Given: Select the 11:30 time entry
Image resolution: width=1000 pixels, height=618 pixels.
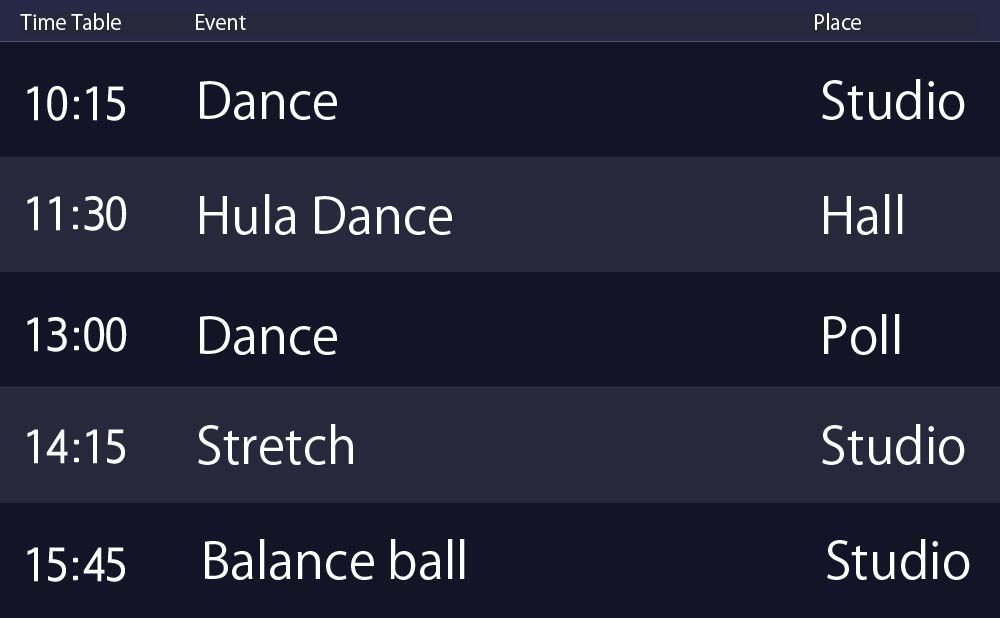Looking at the screenshot, I should click(76, 214).
